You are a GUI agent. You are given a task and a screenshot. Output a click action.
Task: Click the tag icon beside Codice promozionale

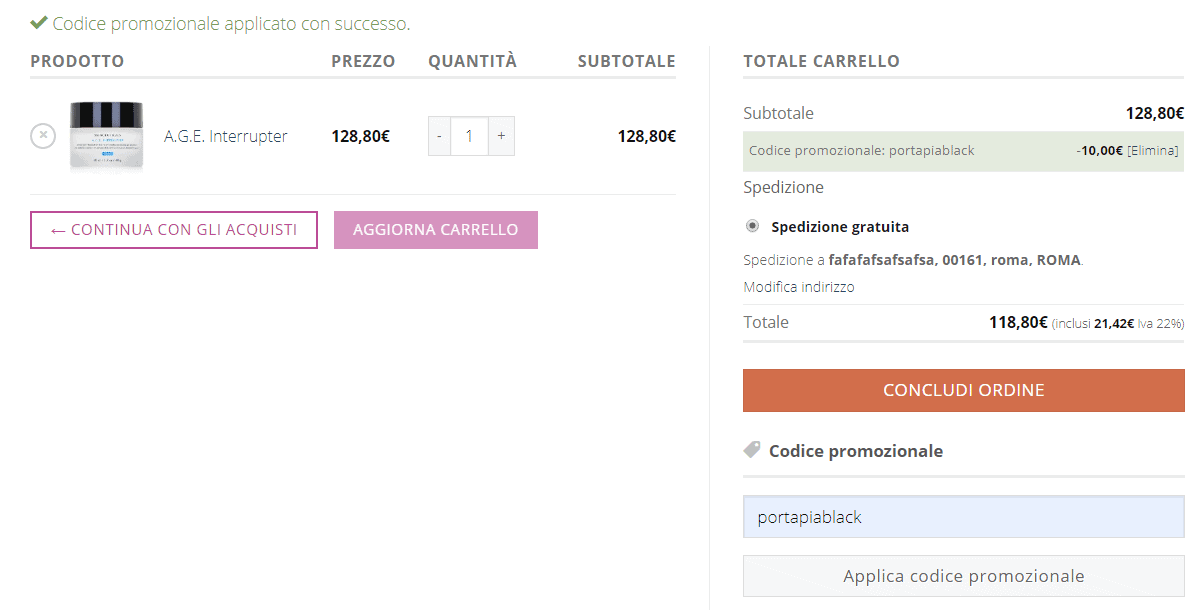click(x=752, y=451)
